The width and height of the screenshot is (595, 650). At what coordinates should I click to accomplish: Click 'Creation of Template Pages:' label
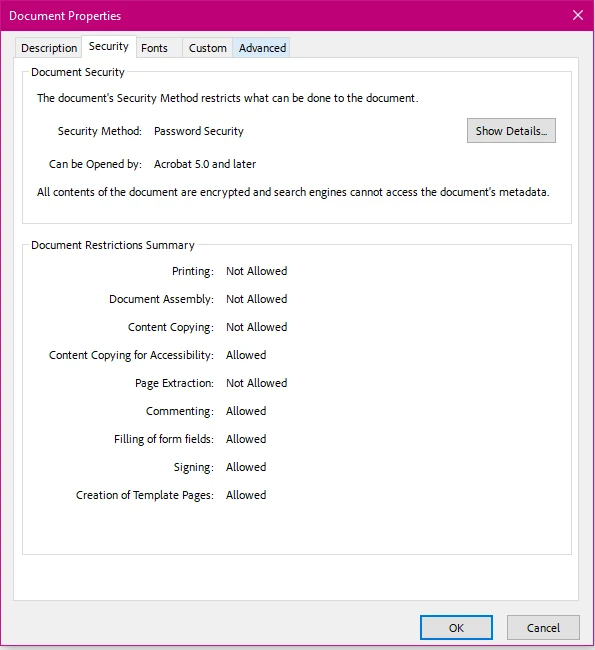(145, 495)
